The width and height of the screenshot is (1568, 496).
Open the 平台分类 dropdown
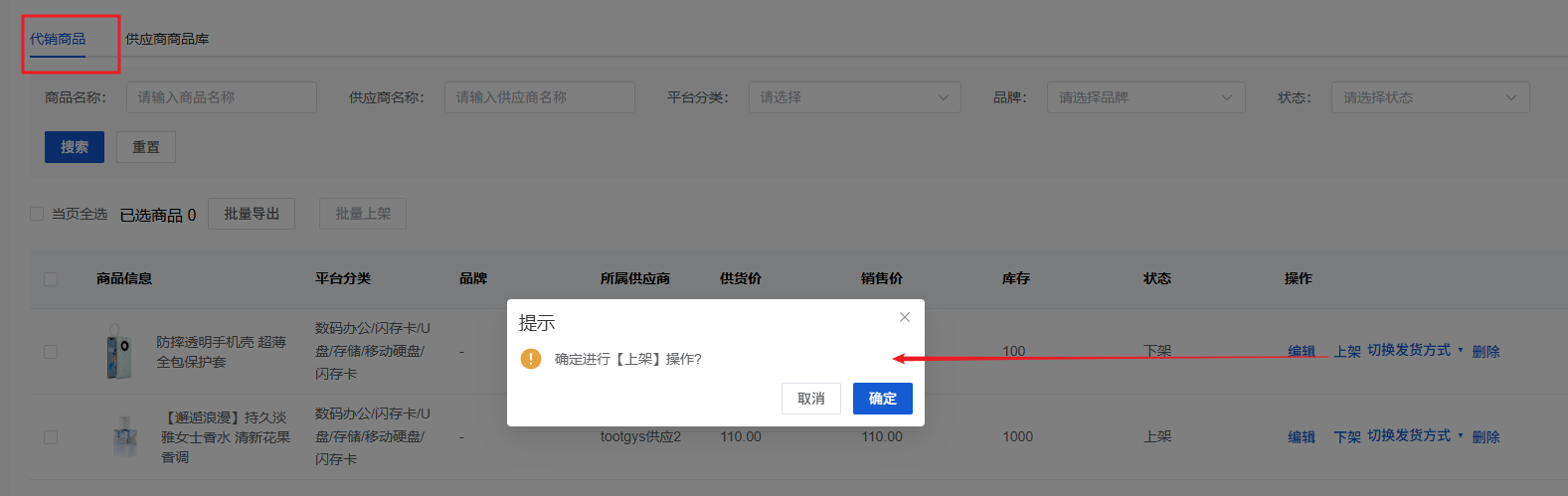coord(855,97)
